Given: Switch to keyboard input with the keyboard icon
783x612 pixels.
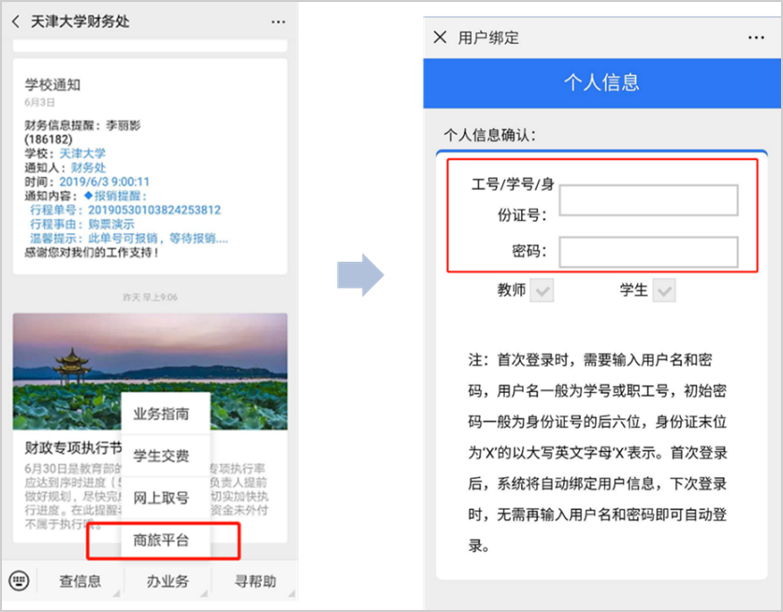Looking at the screenshot, I should click(19, 581).
